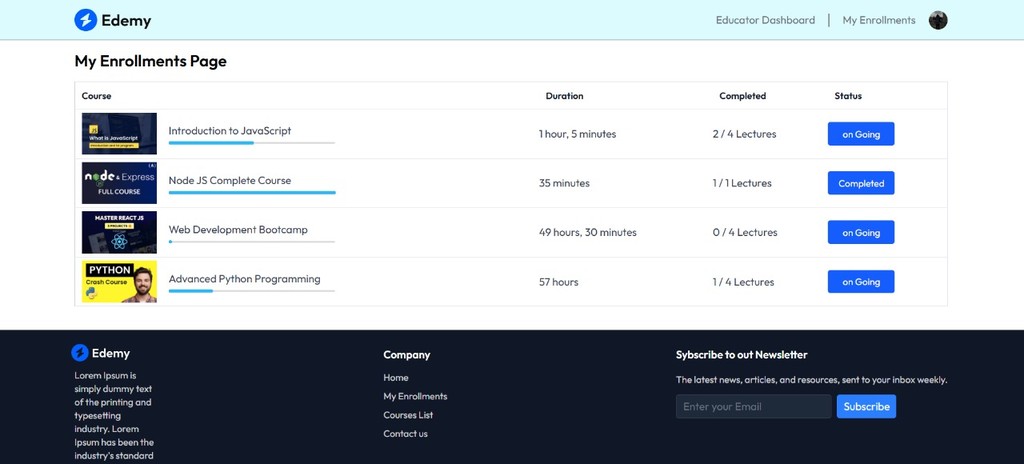
Task: Open Introduction to JavaScript course thumbnail
Action: [119, 133]
